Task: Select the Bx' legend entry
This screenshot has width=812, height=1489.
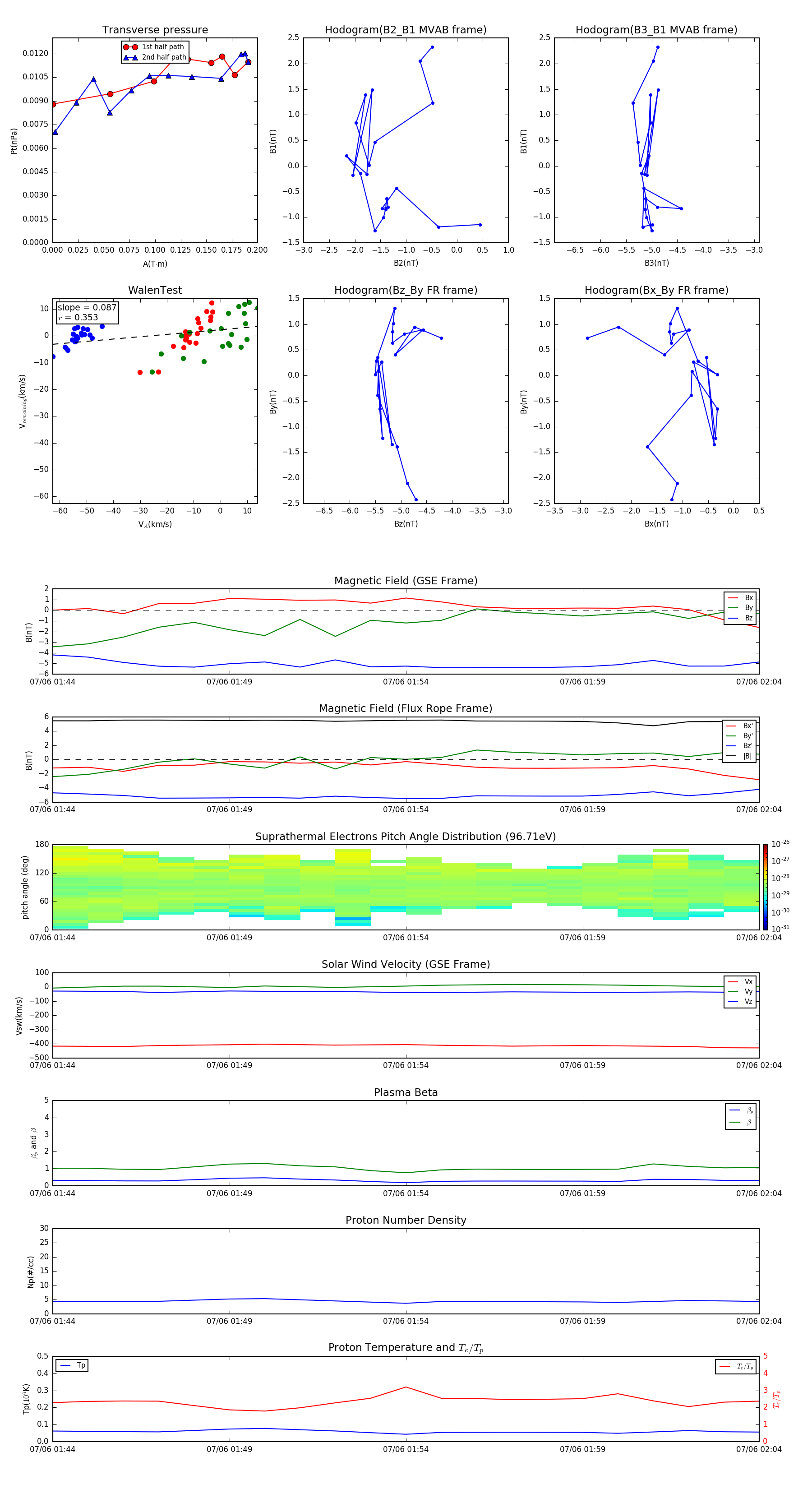Action: [740, 726]
